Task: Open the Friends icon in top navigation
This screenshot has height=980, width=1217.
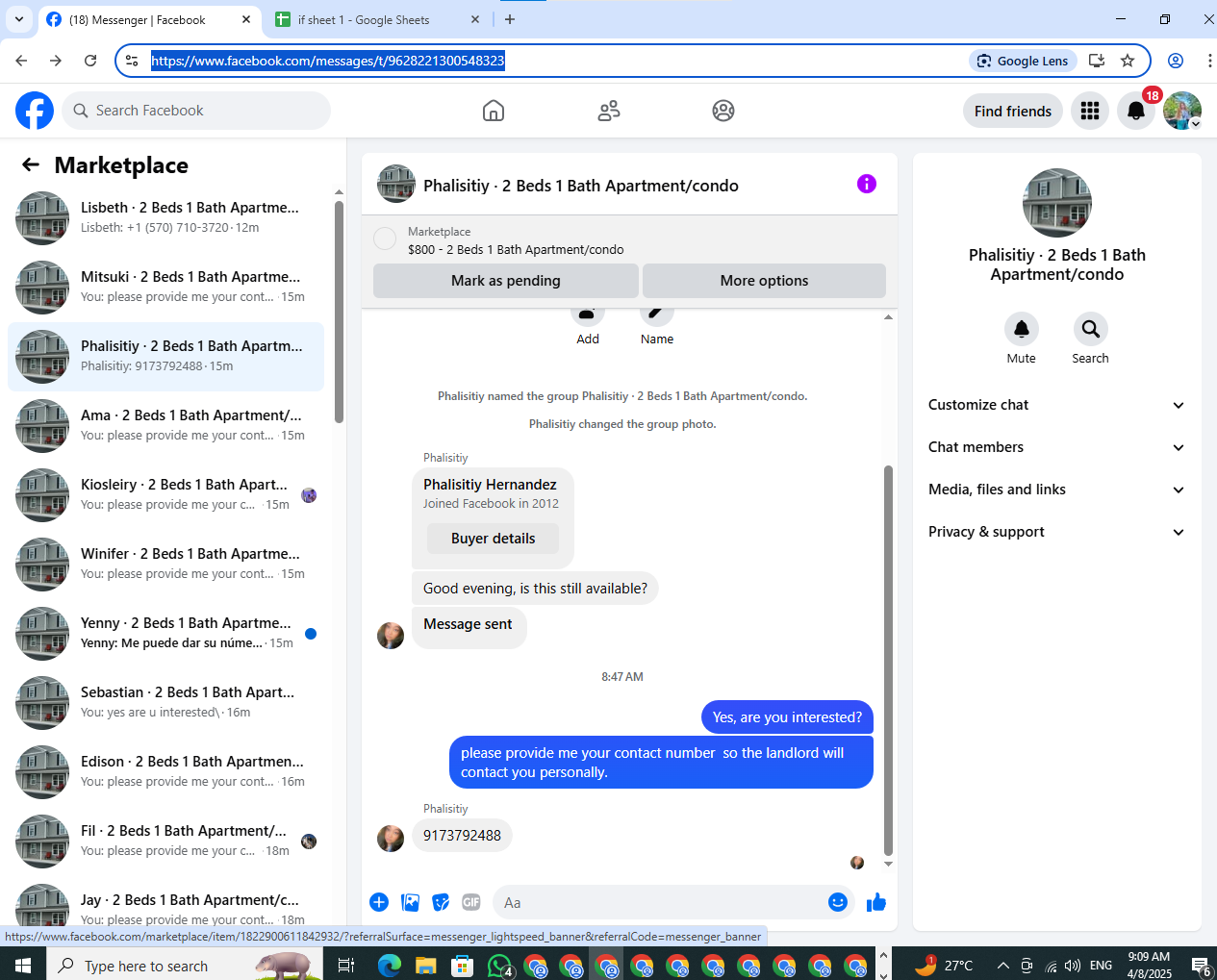Action: [x=609, y=111]
